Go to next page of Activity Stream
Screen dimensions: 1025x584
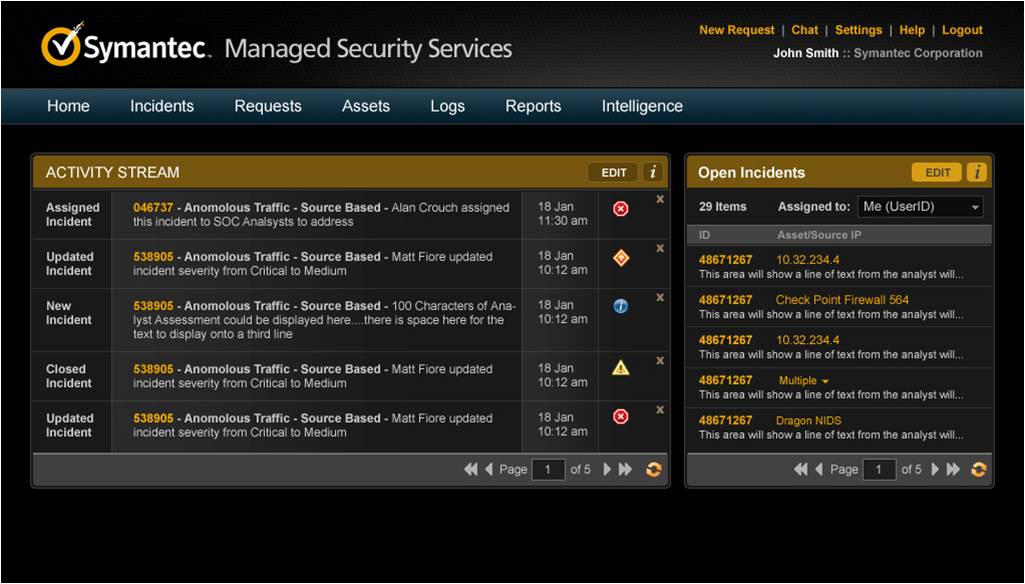pyautogui.click(x=607, y=469)
